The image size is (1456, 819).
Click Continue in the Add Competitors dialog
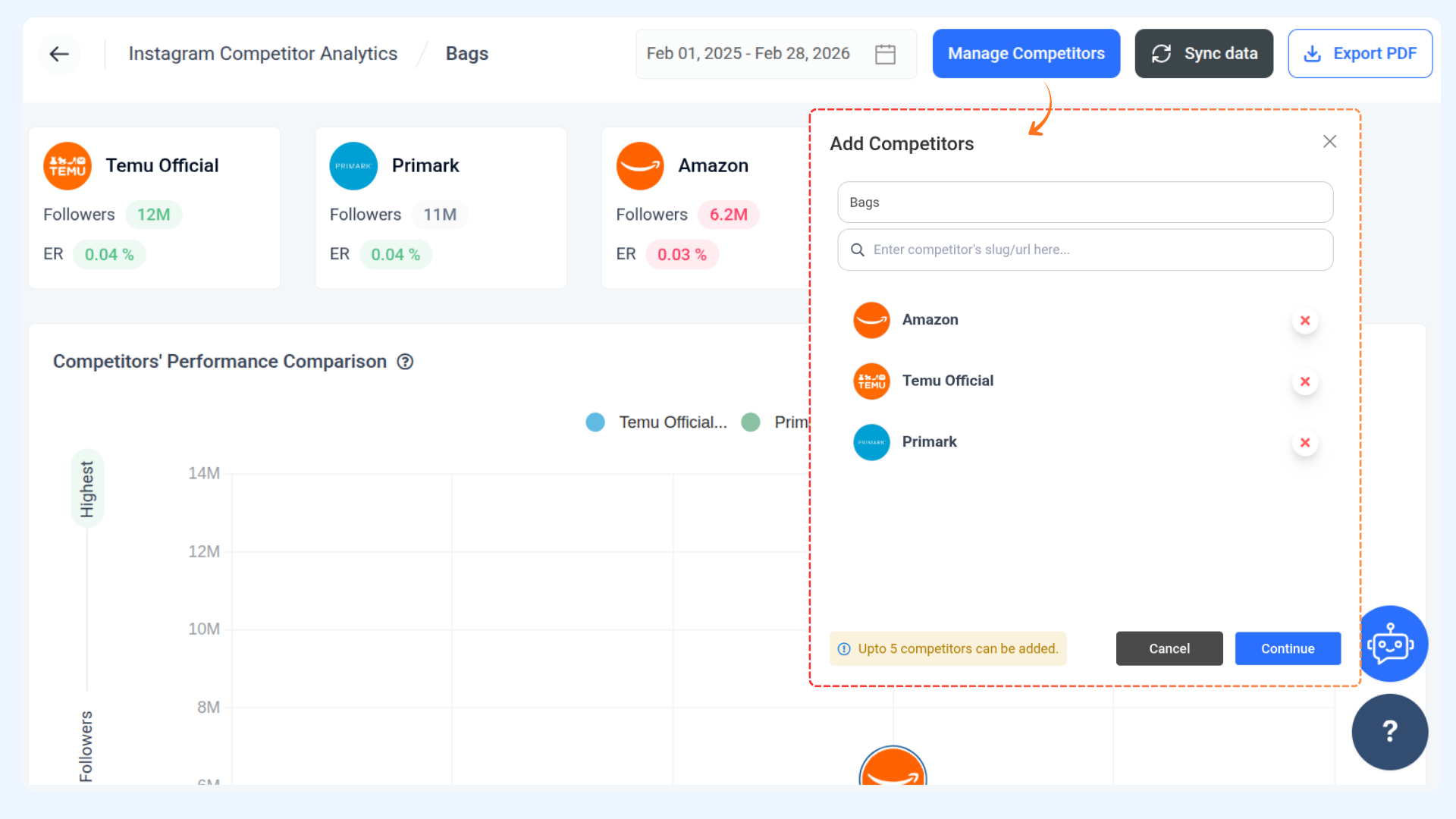tap(1288, 648)
